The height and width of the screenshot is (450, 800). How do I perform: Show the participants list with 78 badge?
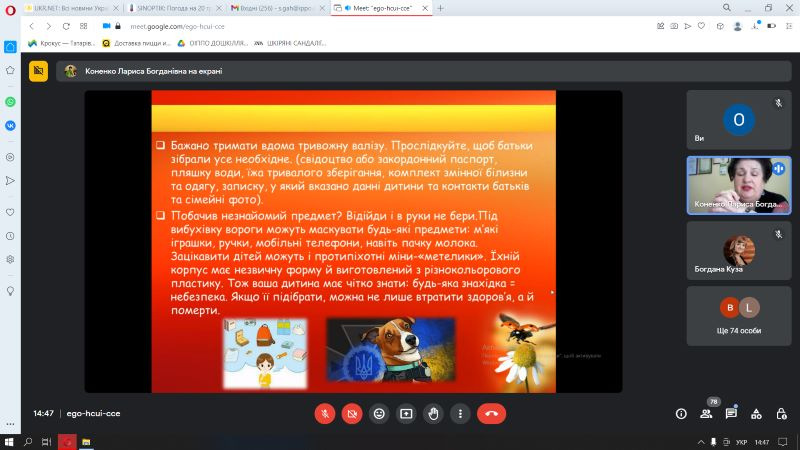(707, 413)
